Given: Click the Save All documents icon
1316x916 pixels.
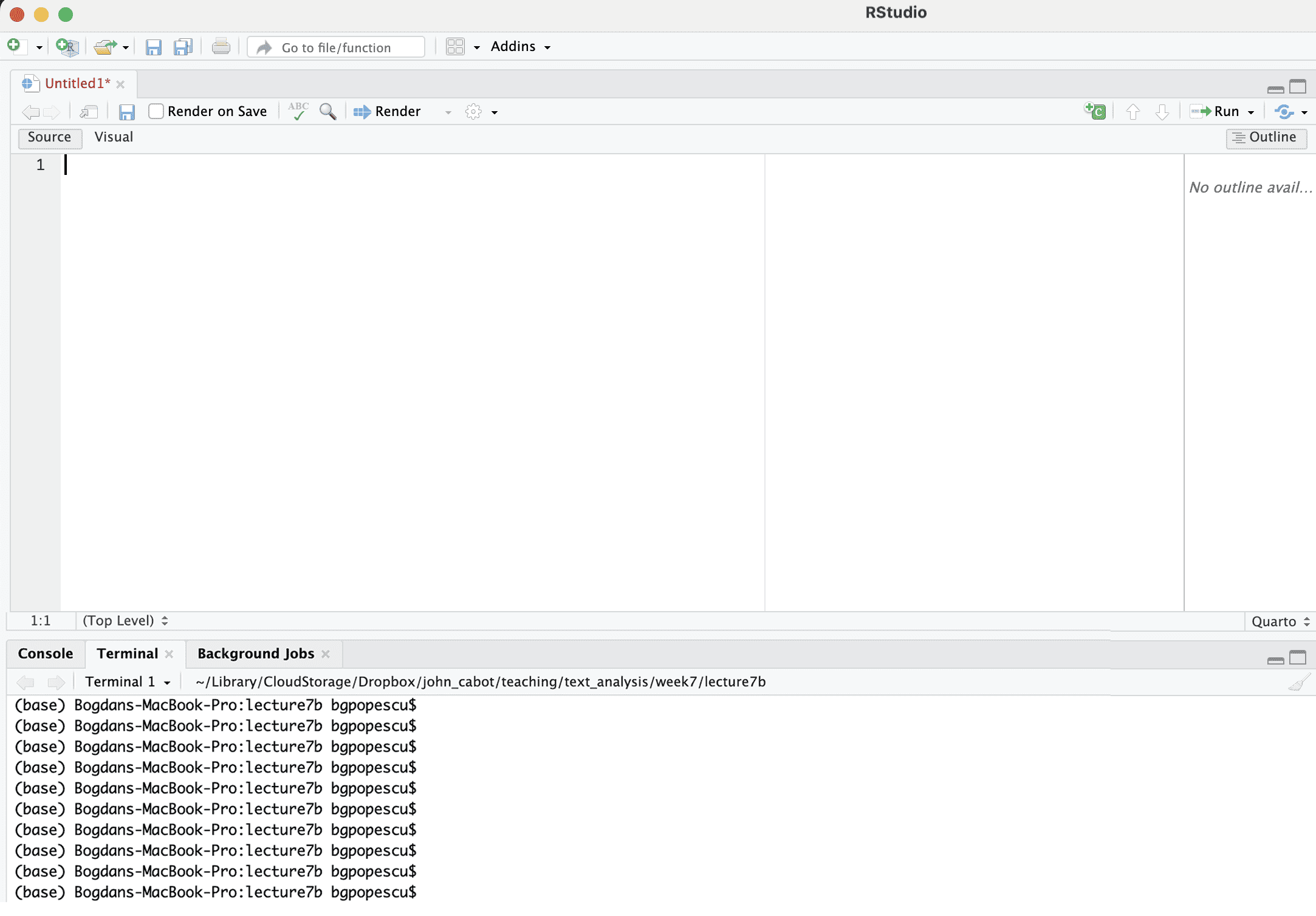Looking at the screenshot, I should [x=183, y=47].
